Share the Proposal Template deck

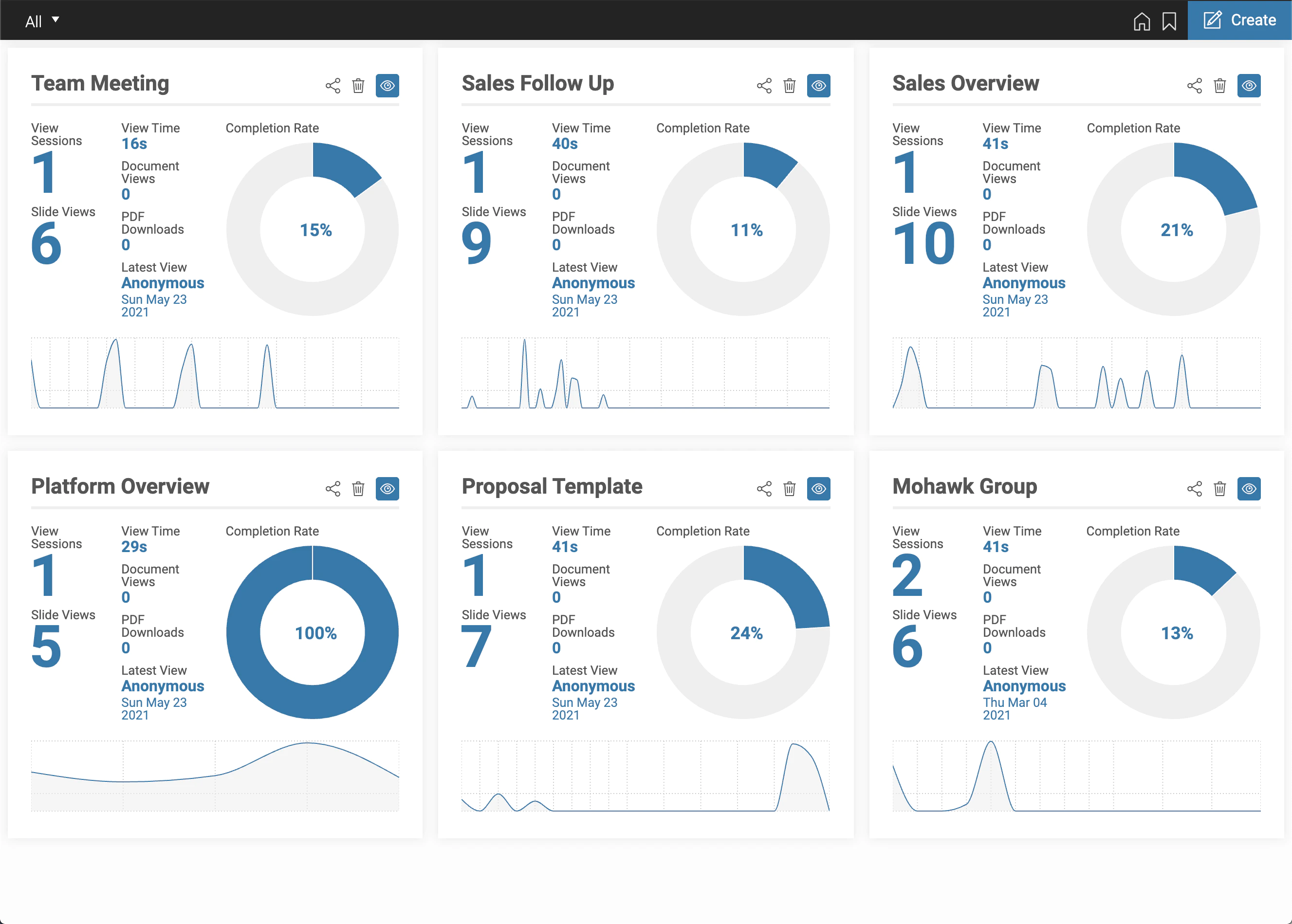(x=764, y=489)
